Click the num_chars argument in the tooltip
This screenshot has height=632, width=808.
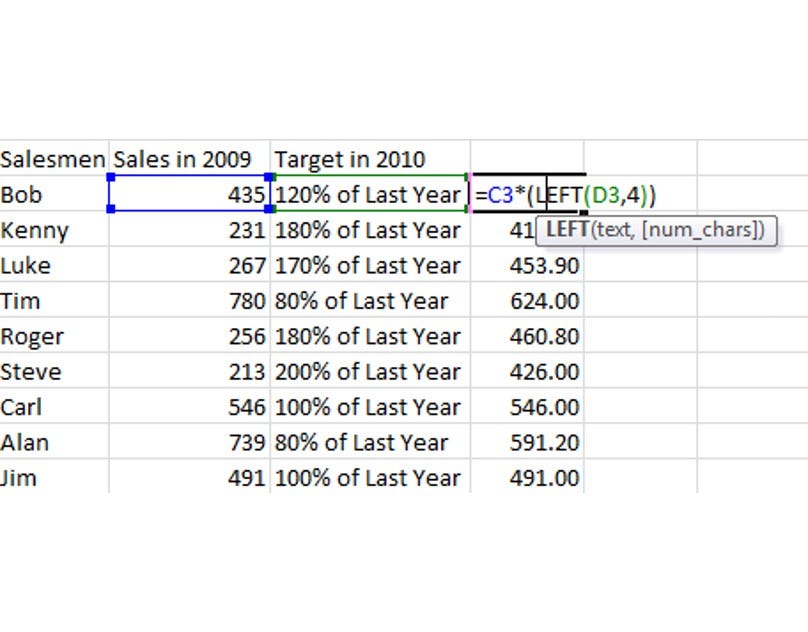click(x=700, y=230)
